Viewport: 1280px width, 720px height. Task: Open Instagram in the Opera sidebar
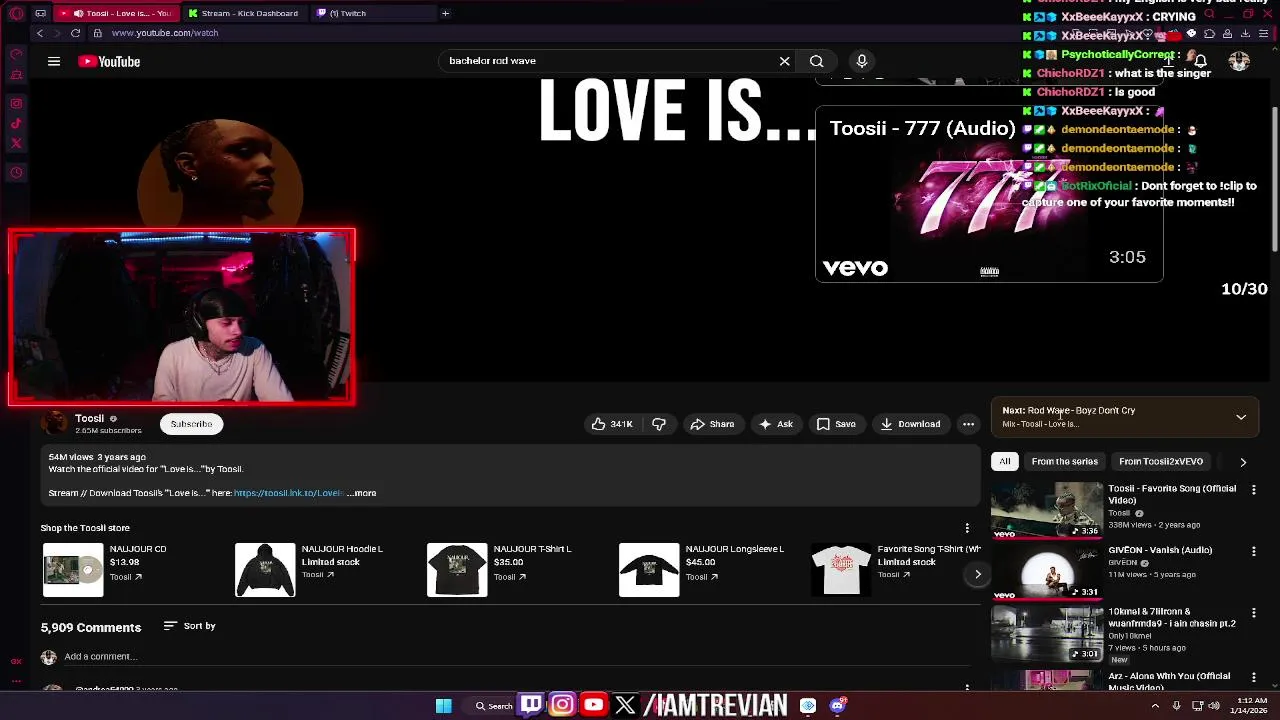pos(16,103)
